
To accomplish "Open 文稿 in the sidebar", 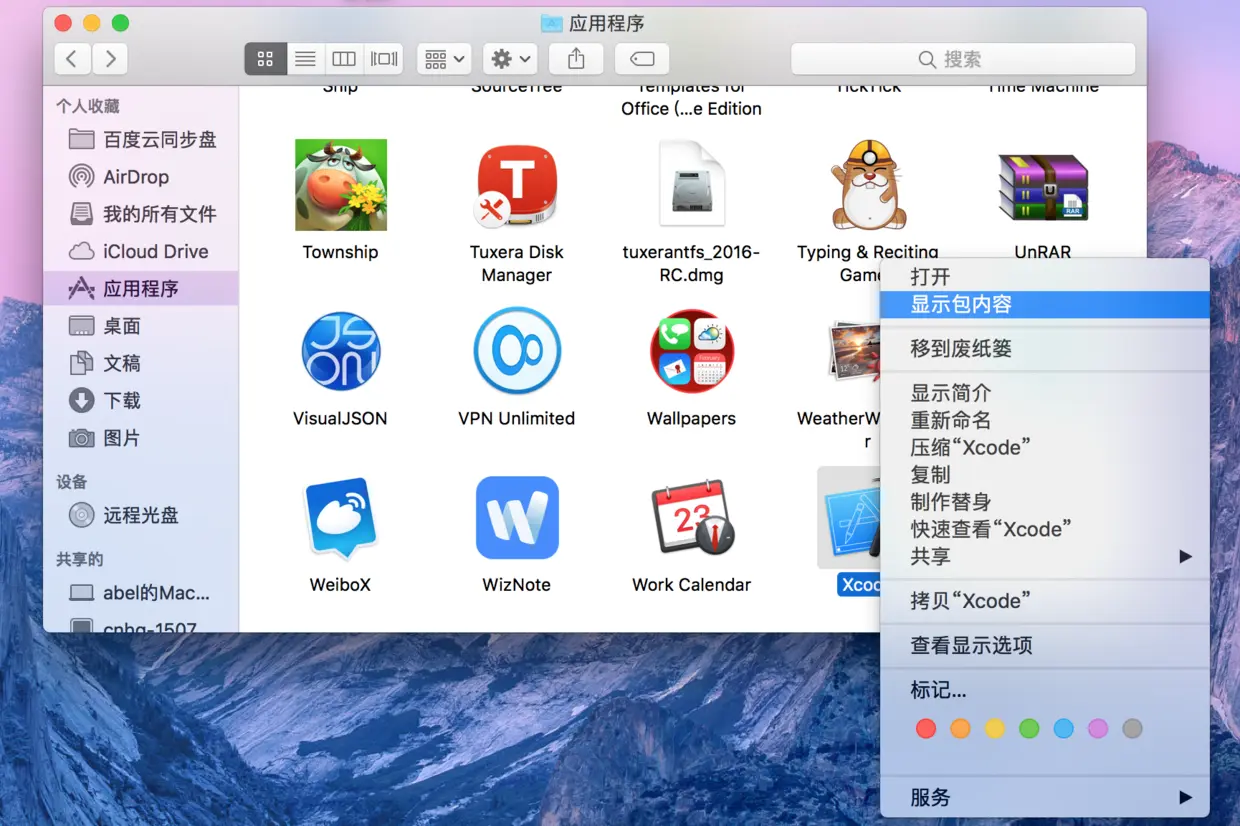I will pos(141,363).
